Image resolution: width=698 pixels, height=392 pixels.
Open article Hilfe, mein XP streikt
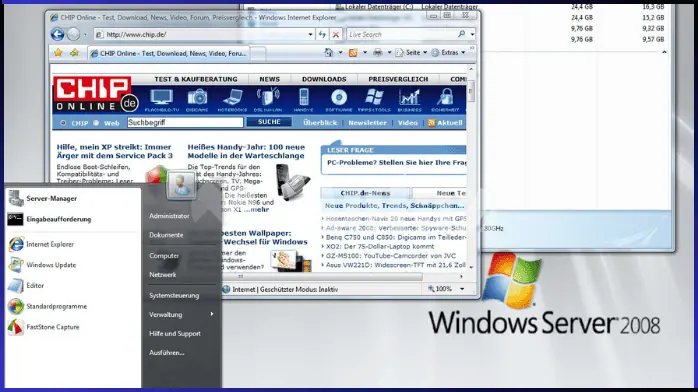[114, 151]
